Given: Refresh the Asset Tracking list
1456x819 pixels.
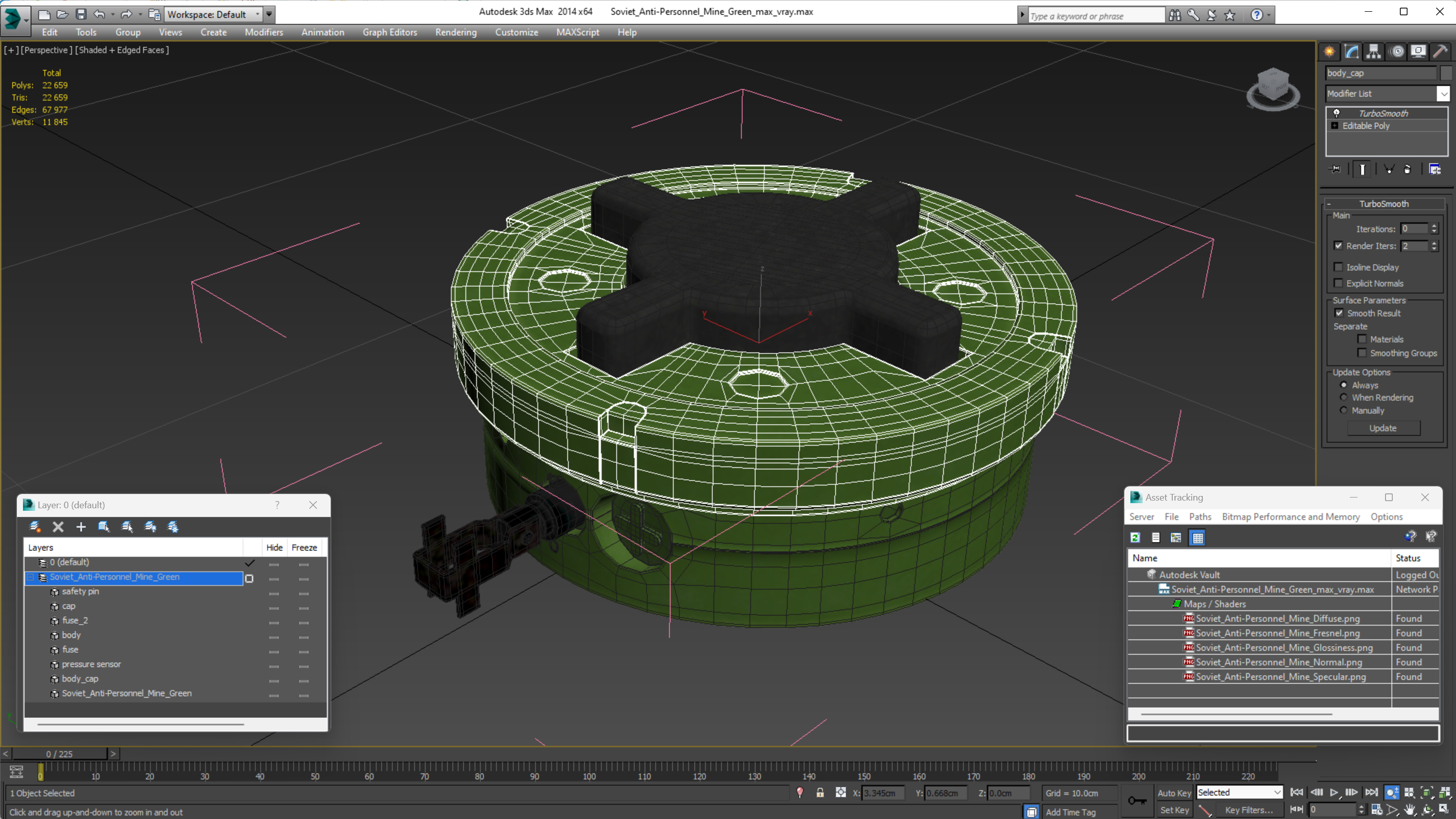Looking at the screenshot, I should pyautogui.click(x=1135, y=537).
